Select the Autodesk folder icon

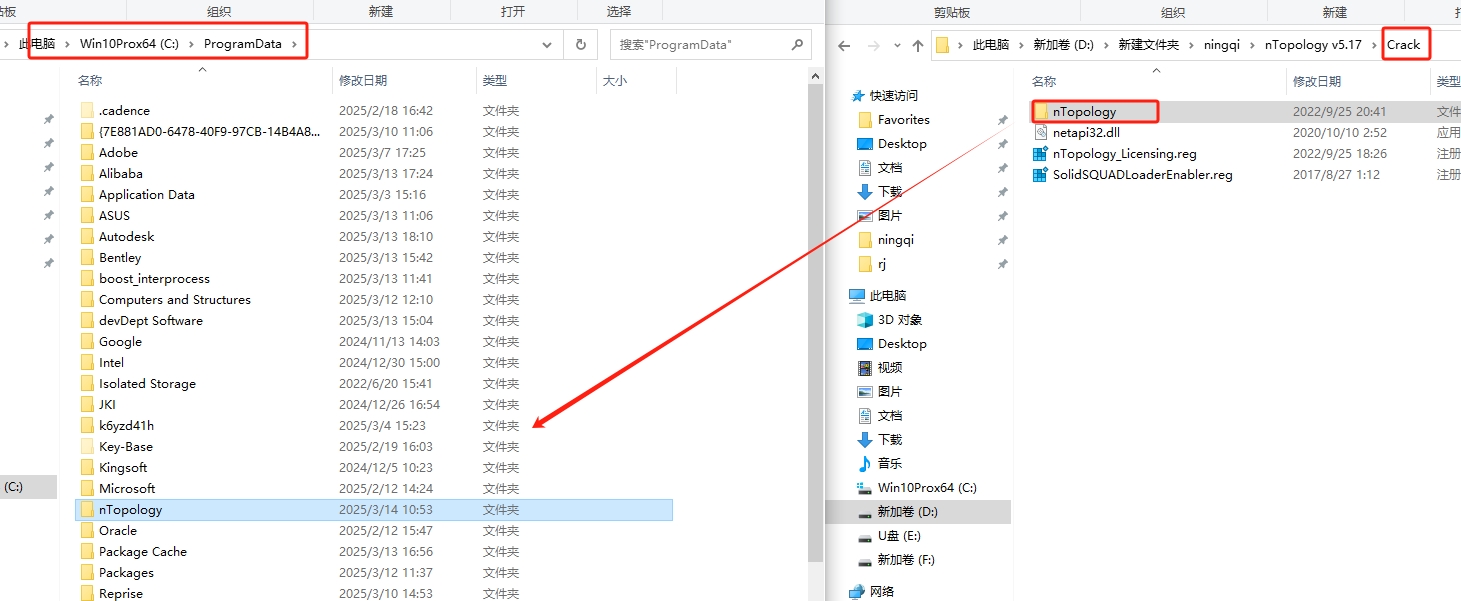87,236
